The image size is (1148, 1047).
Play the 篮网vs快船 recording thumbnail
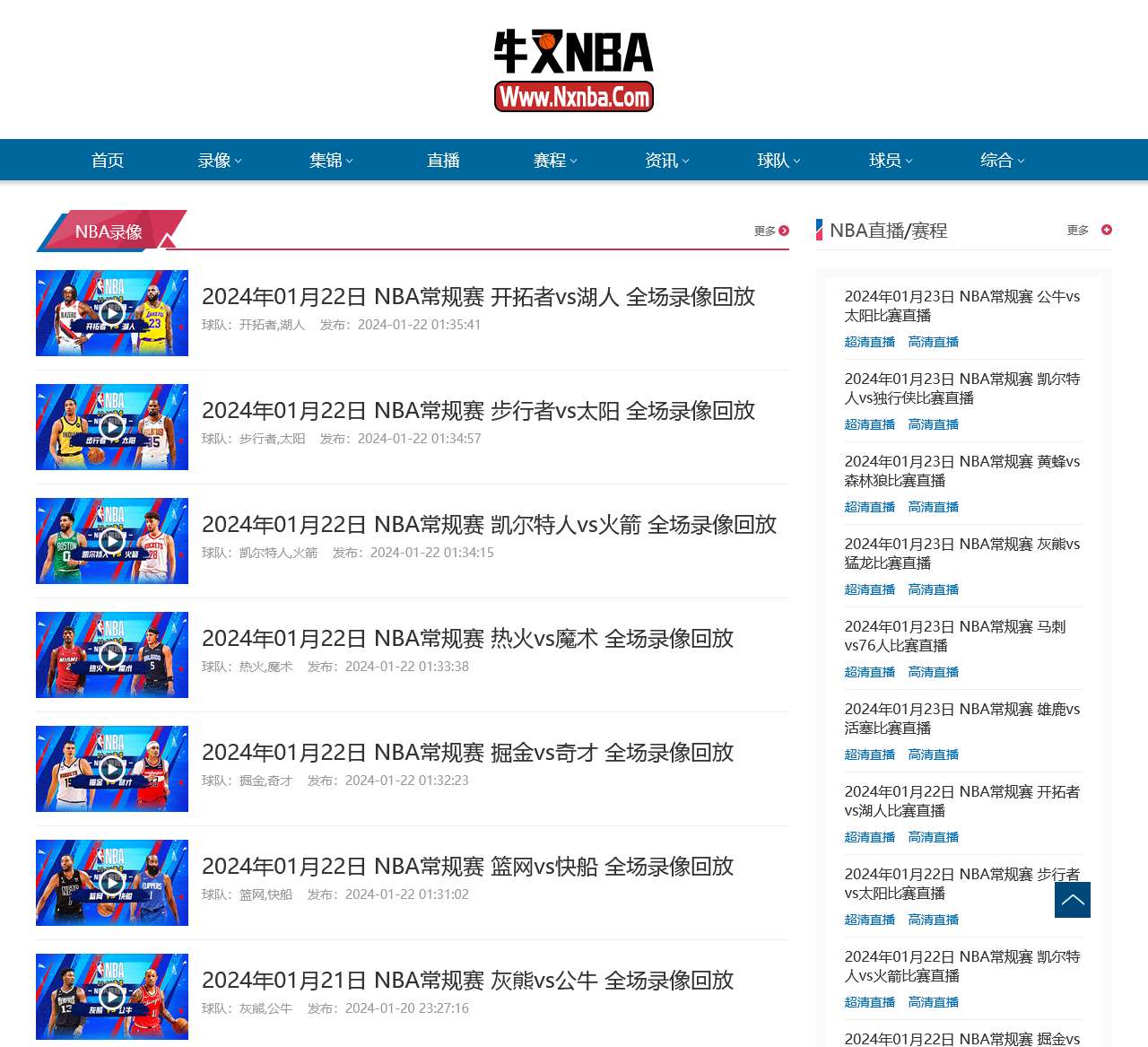pyautogui.click(x=111, y=882)
